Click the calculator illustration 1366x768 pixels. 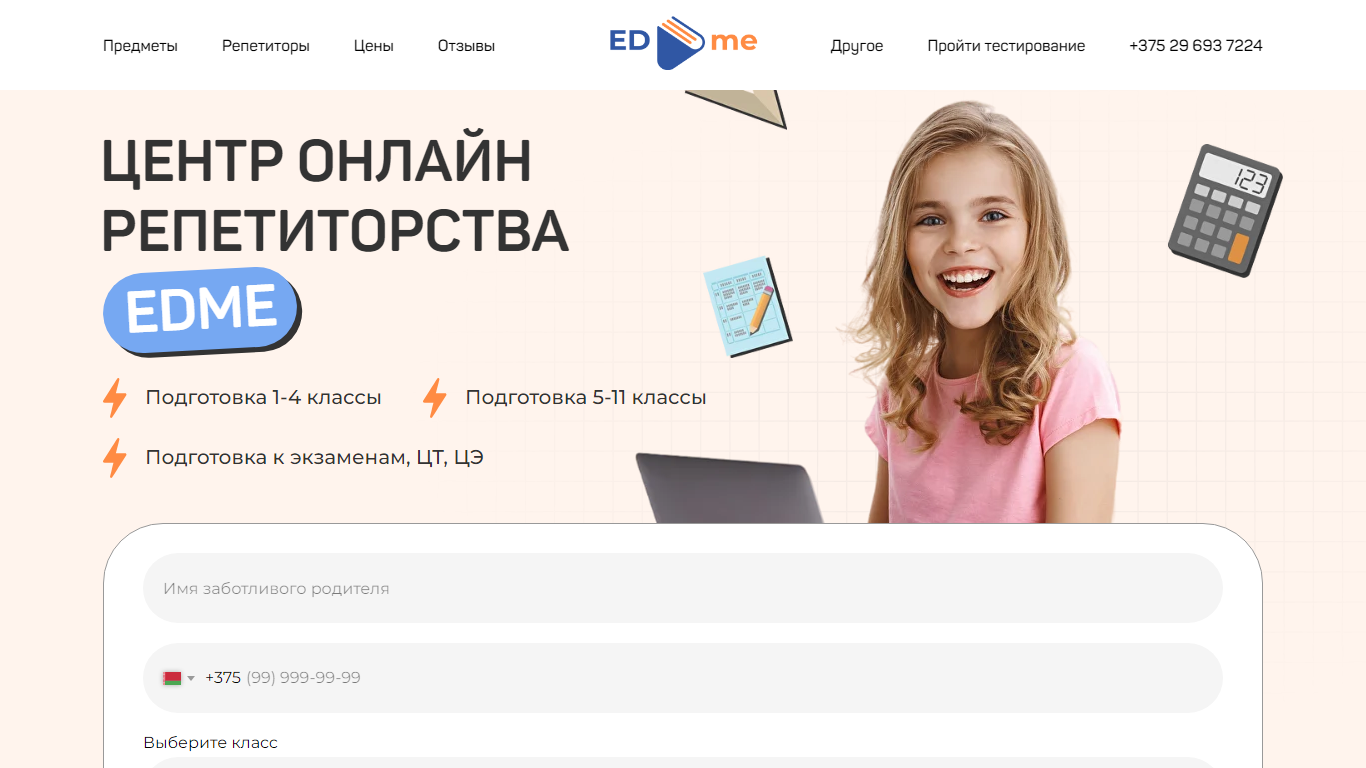[1225, 210]
